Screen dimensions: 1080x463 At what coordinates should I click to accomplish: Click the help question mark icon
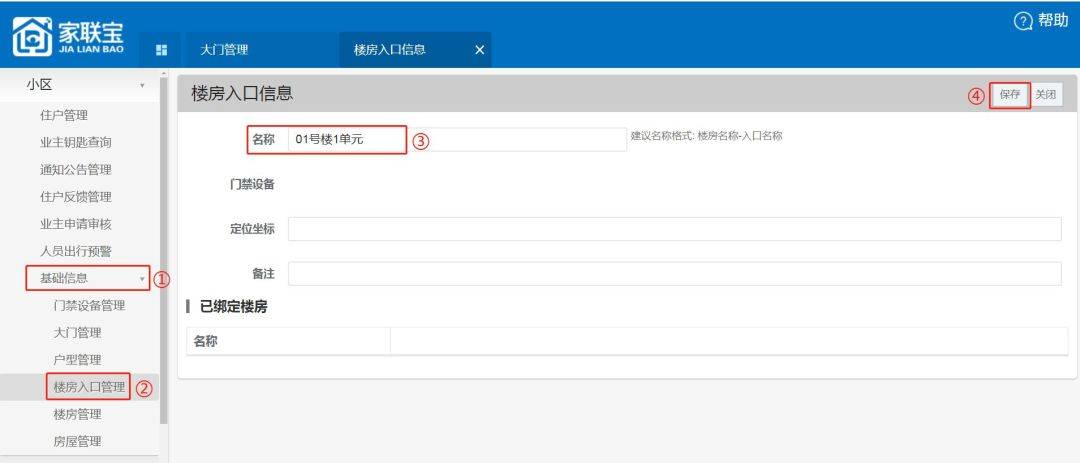click(x=1023, y=21)
